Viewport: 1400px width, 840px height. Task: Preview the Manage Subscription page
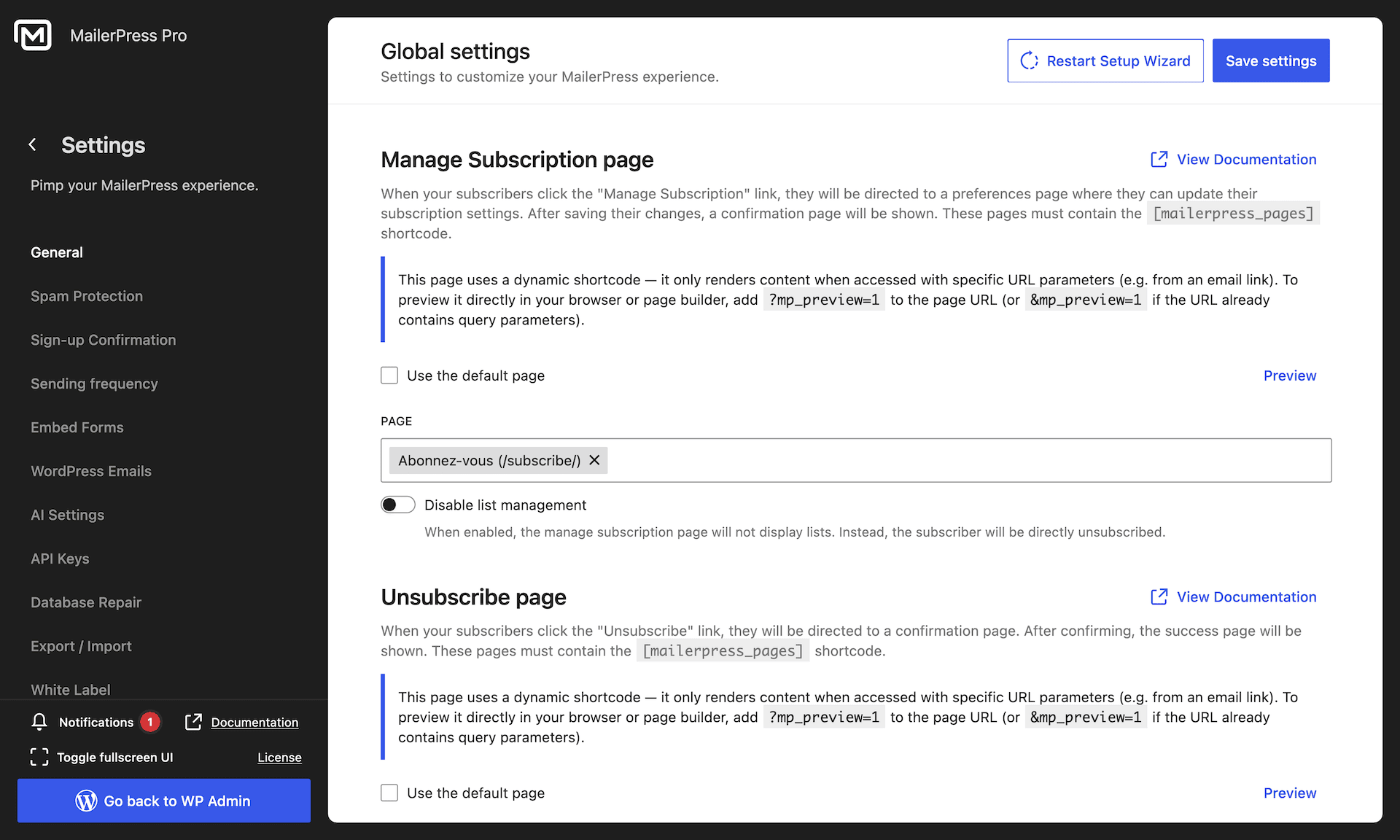click(1290, 376)
